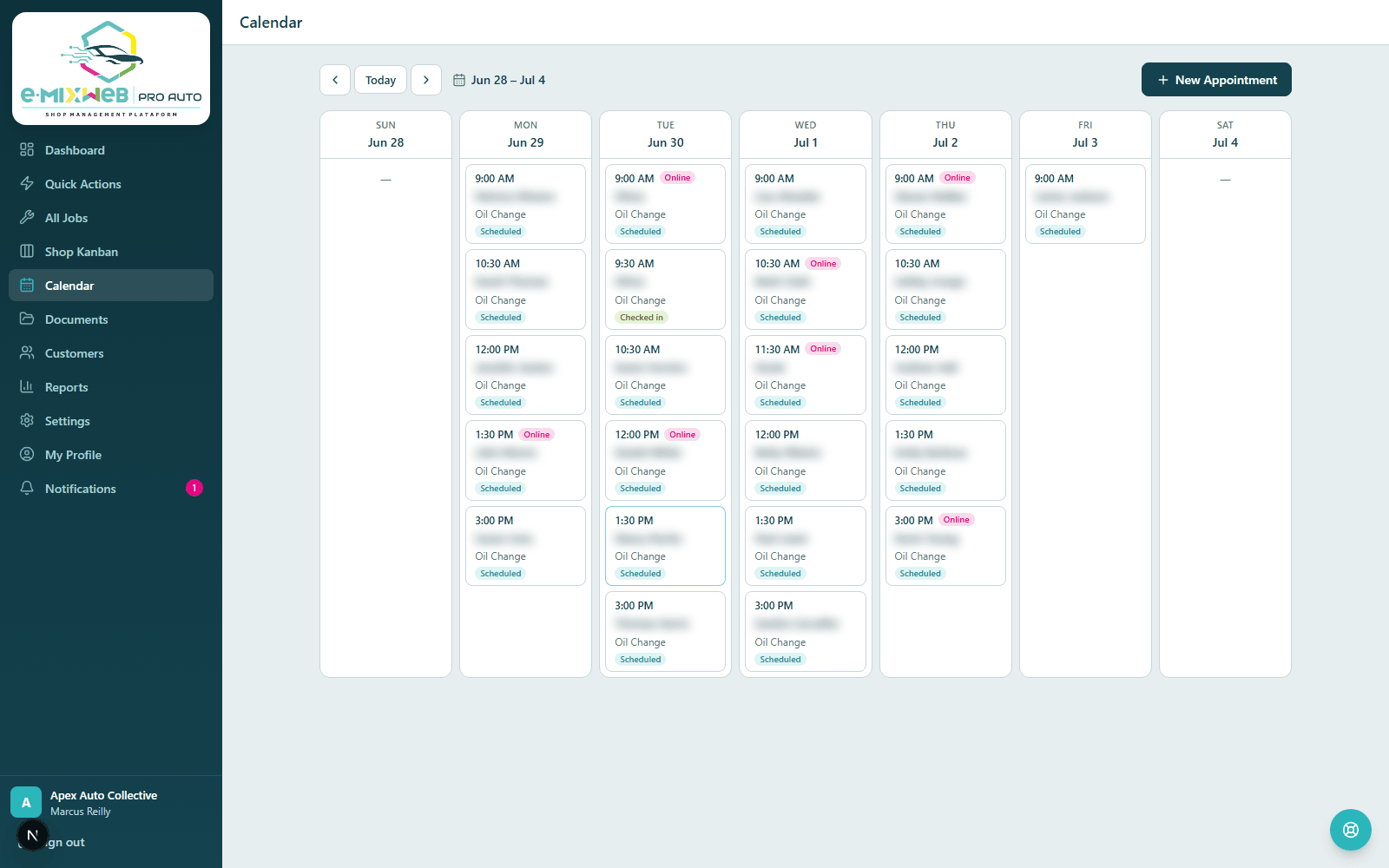Viewport: 1389px width, 868px height.
Task: Open Wednesday 11:30 AM online appointment
Action: point(805,375)
